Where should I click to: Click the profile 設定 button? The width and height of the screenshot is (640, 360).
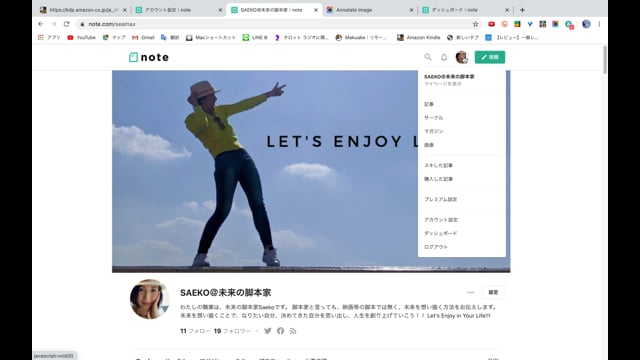493,292
